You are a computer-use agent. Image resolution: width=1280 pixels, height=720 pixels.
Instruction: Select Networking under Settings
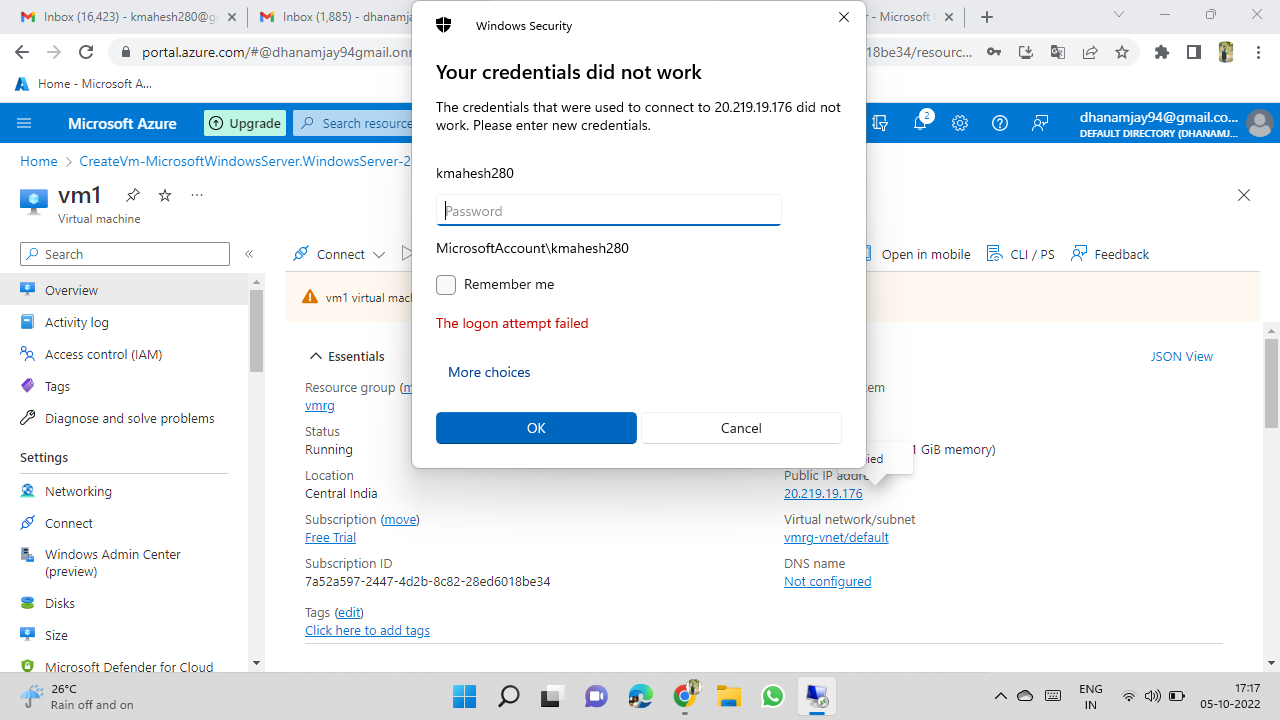tap(78, 491)
